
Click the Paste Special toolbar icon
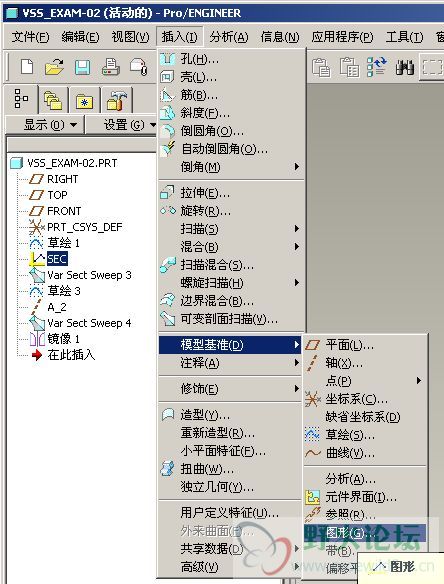[349, 67]
